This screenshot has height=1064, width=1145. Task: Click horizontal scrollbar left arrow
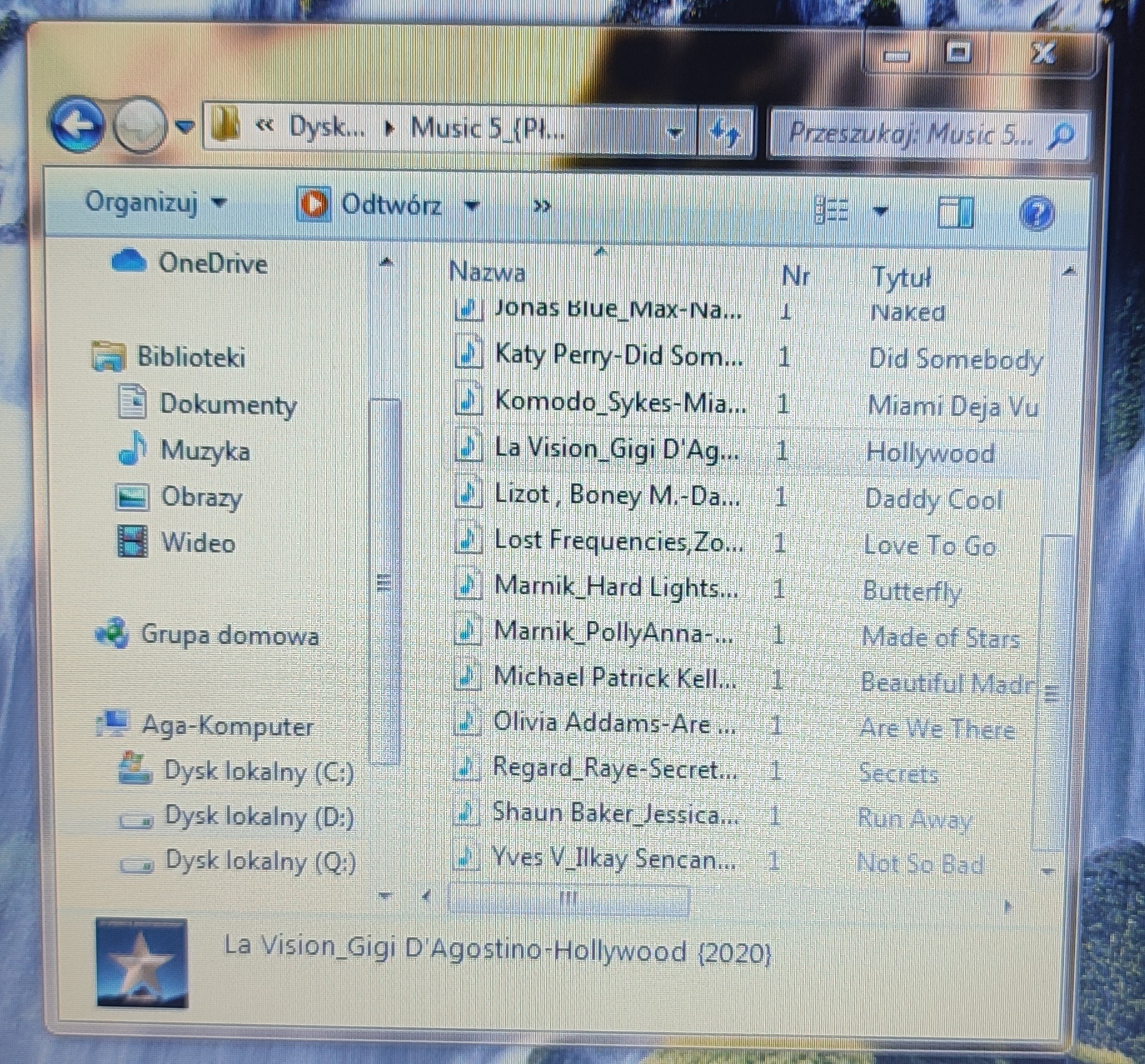[425, 897]
